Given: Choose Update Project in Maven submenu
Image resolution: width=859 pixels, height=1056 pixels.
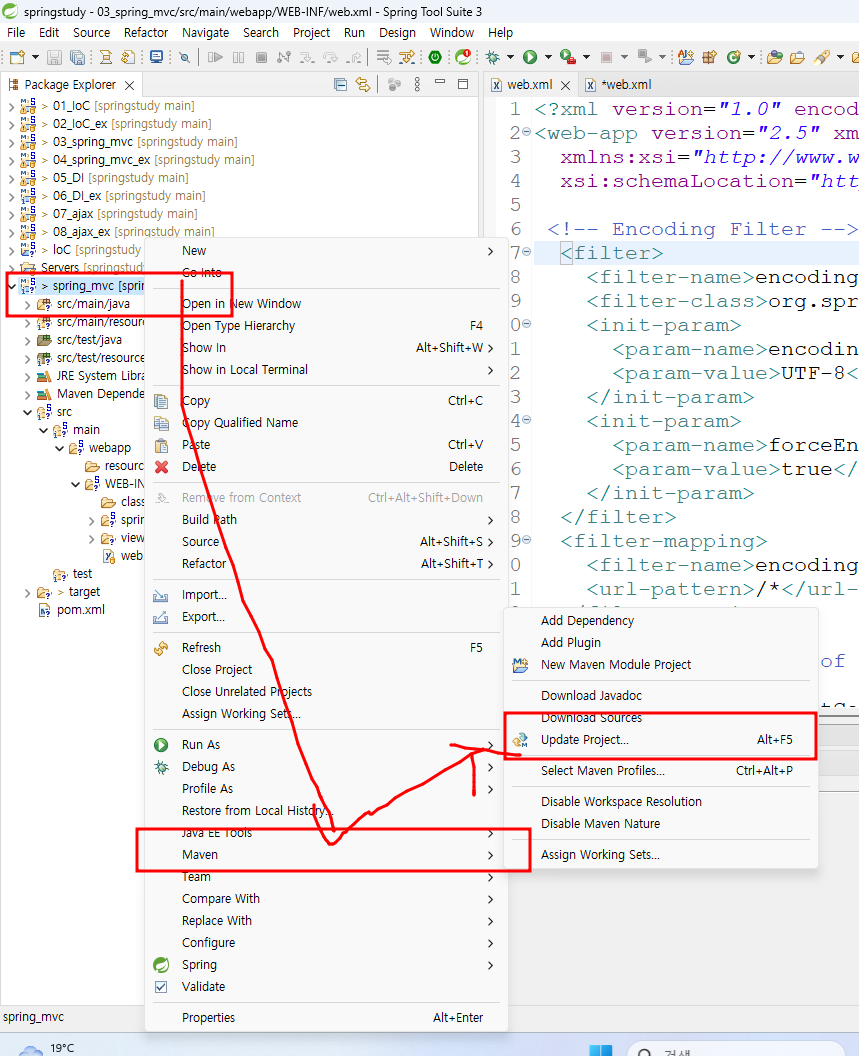Looking at the screenshot, I should tap(660, 740).
